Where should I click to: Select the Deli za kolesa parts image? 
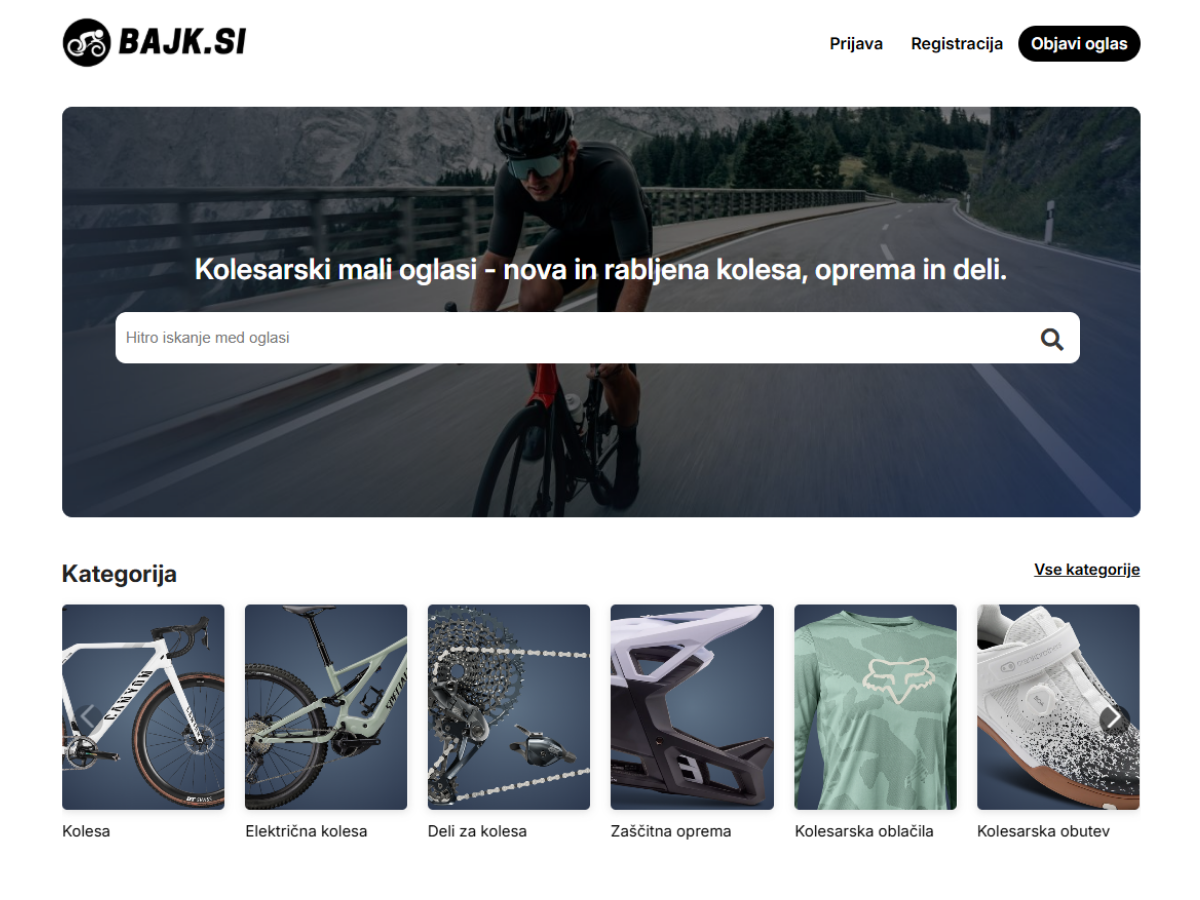pos(509,707)
